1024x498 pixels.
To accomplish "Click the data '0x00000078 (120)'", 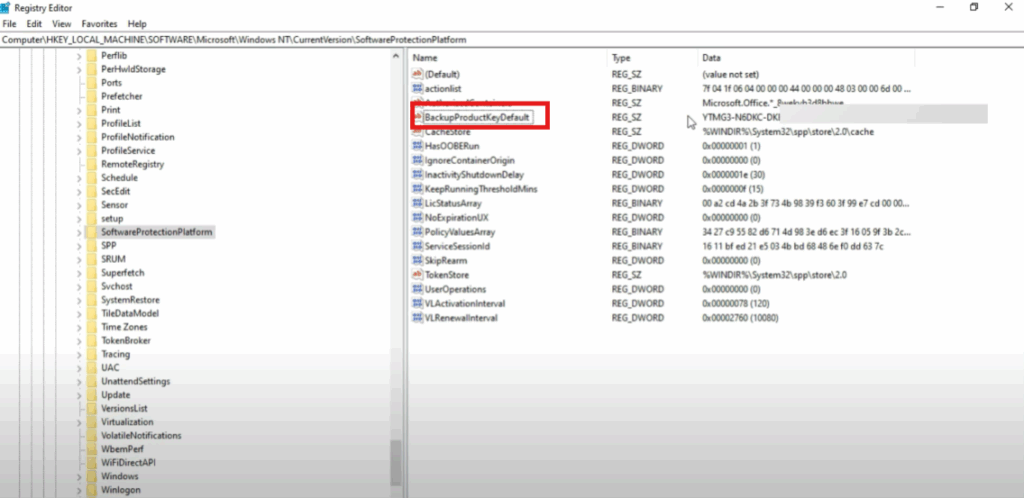I will click(x=735, y=303).
